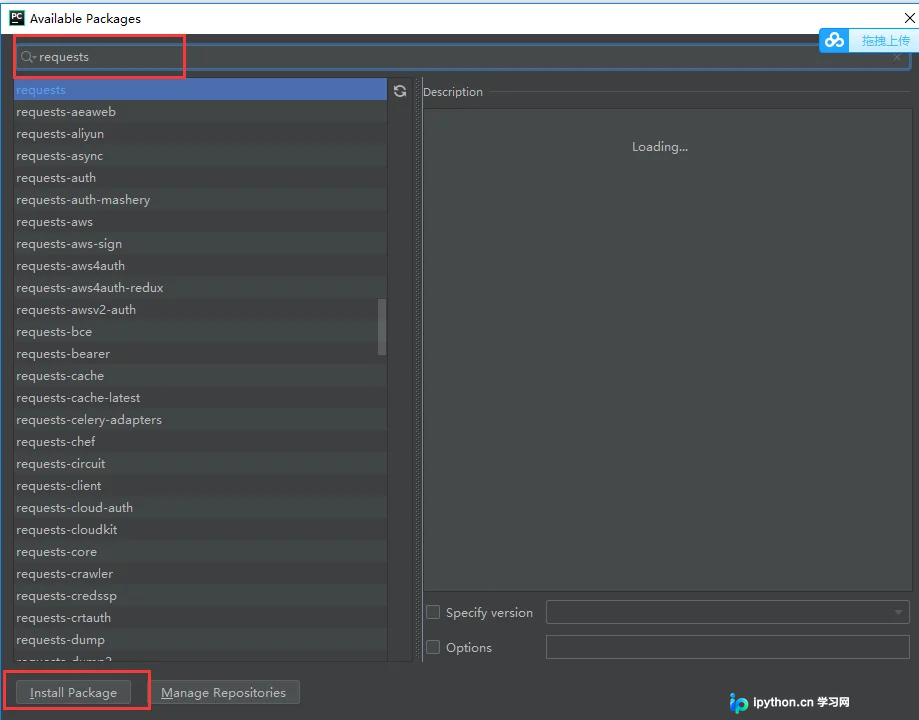The image size is (919, 720).
Task: Click the Install Package button
Action: pyautogui.click(x=73, y=692)
